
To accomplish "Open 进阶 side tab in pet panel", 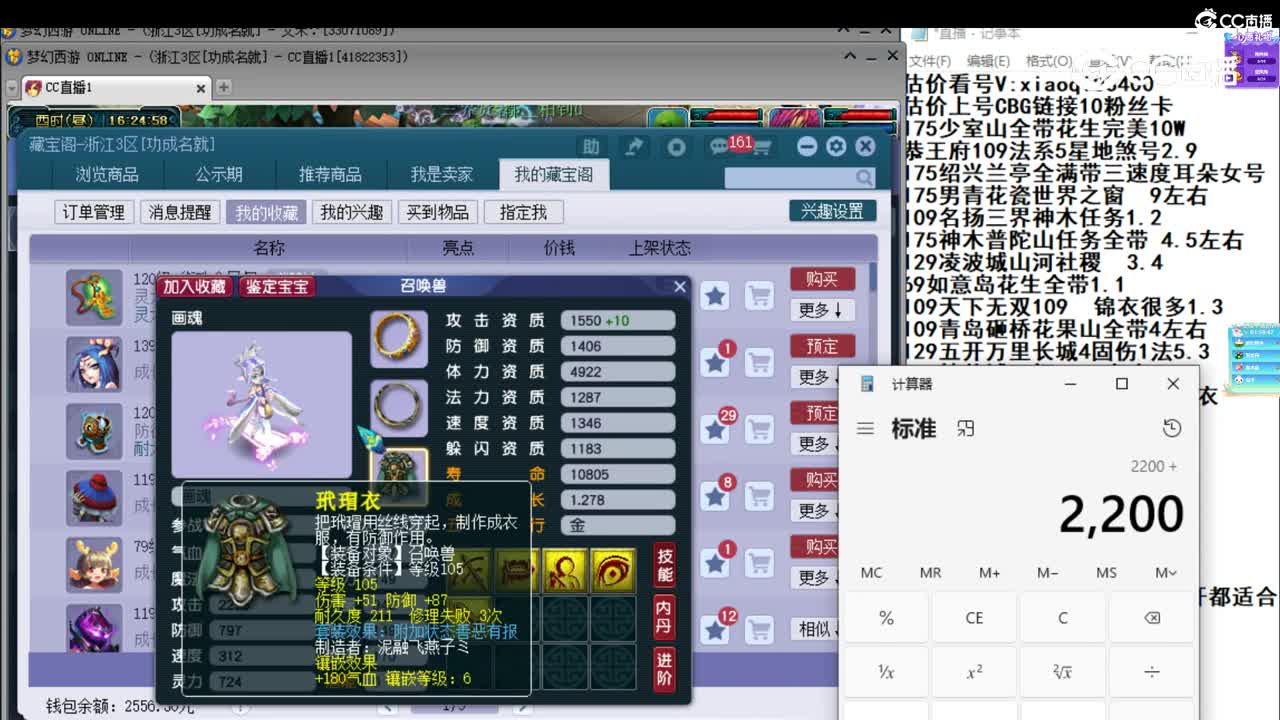I will point(665,670).
